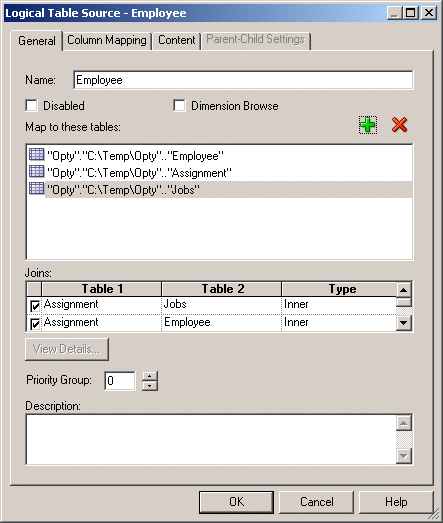Image resolution: width=443 pixels, height=523 pixels.
Task: Minimize the Logical Table Source window
Action: pos(395,13)
